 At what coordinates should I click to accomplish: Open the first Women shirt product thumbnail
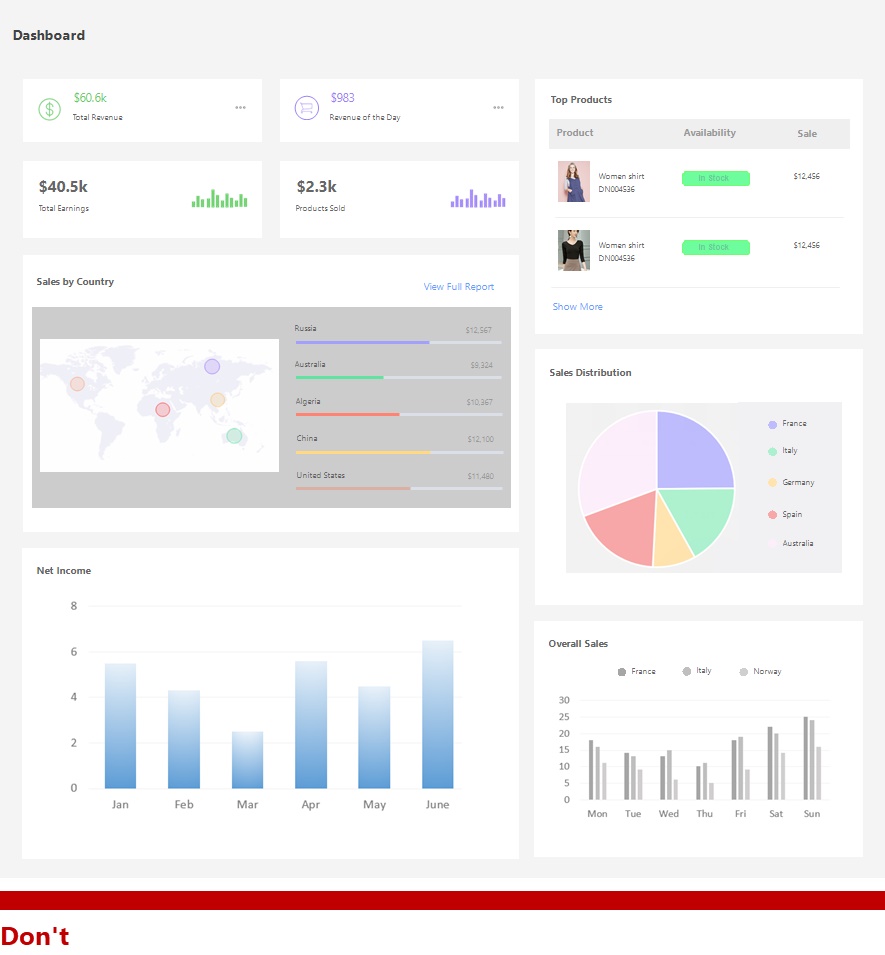[x=574, y=181]
